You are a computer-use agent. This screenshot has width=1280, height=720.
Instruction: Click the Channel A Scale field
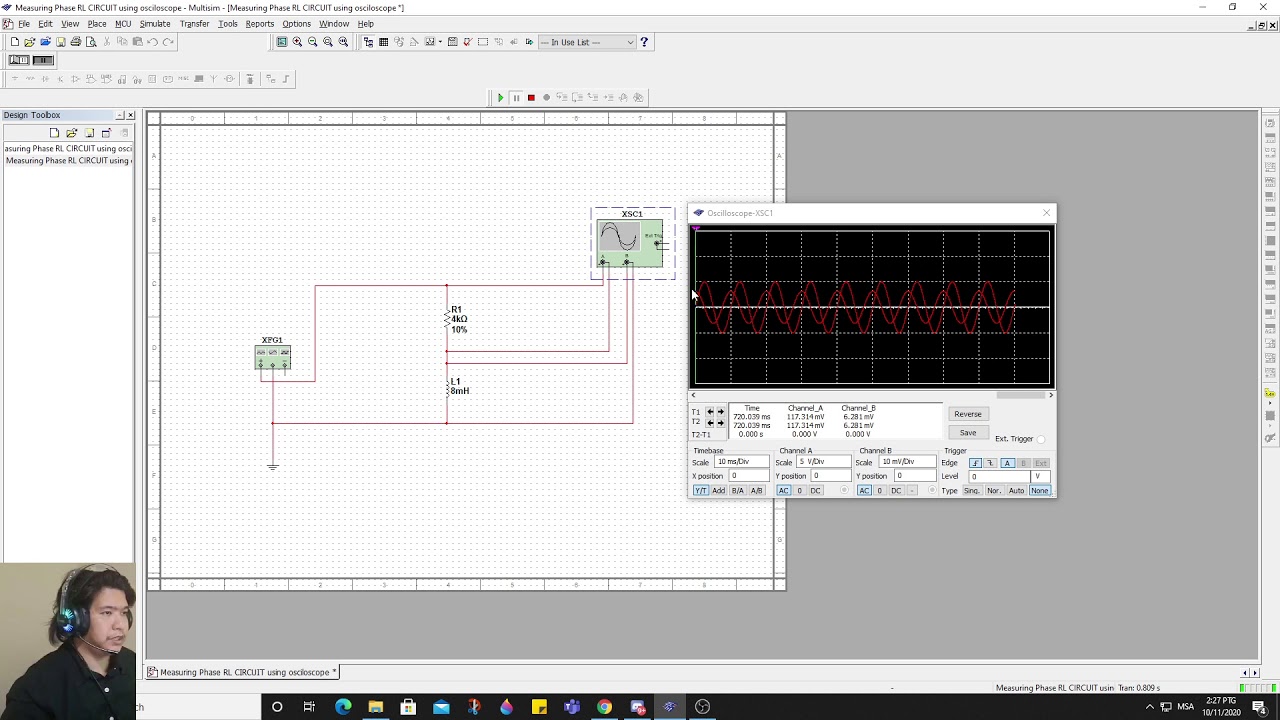(824, 462)
